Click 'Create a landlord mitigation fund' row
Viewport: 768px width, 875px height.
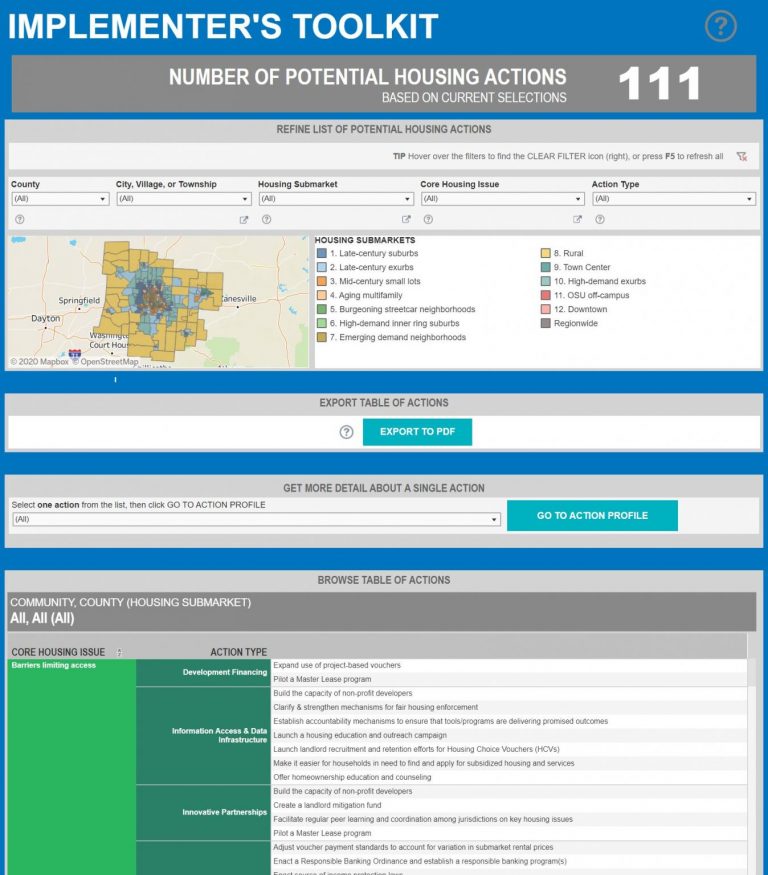pos(329,805)
